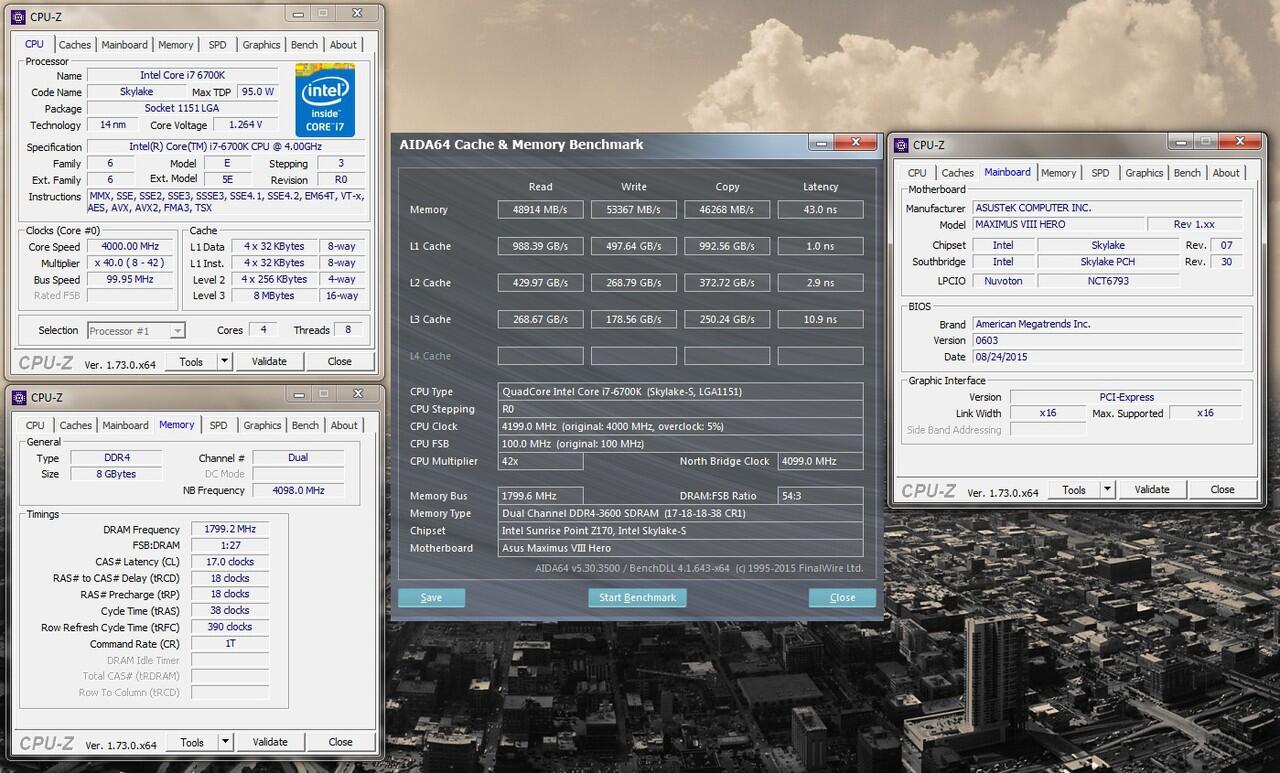Click the Name field Intel Core i7 6700K
Viewport: 1280px width, 773px height.
point(182,76)
